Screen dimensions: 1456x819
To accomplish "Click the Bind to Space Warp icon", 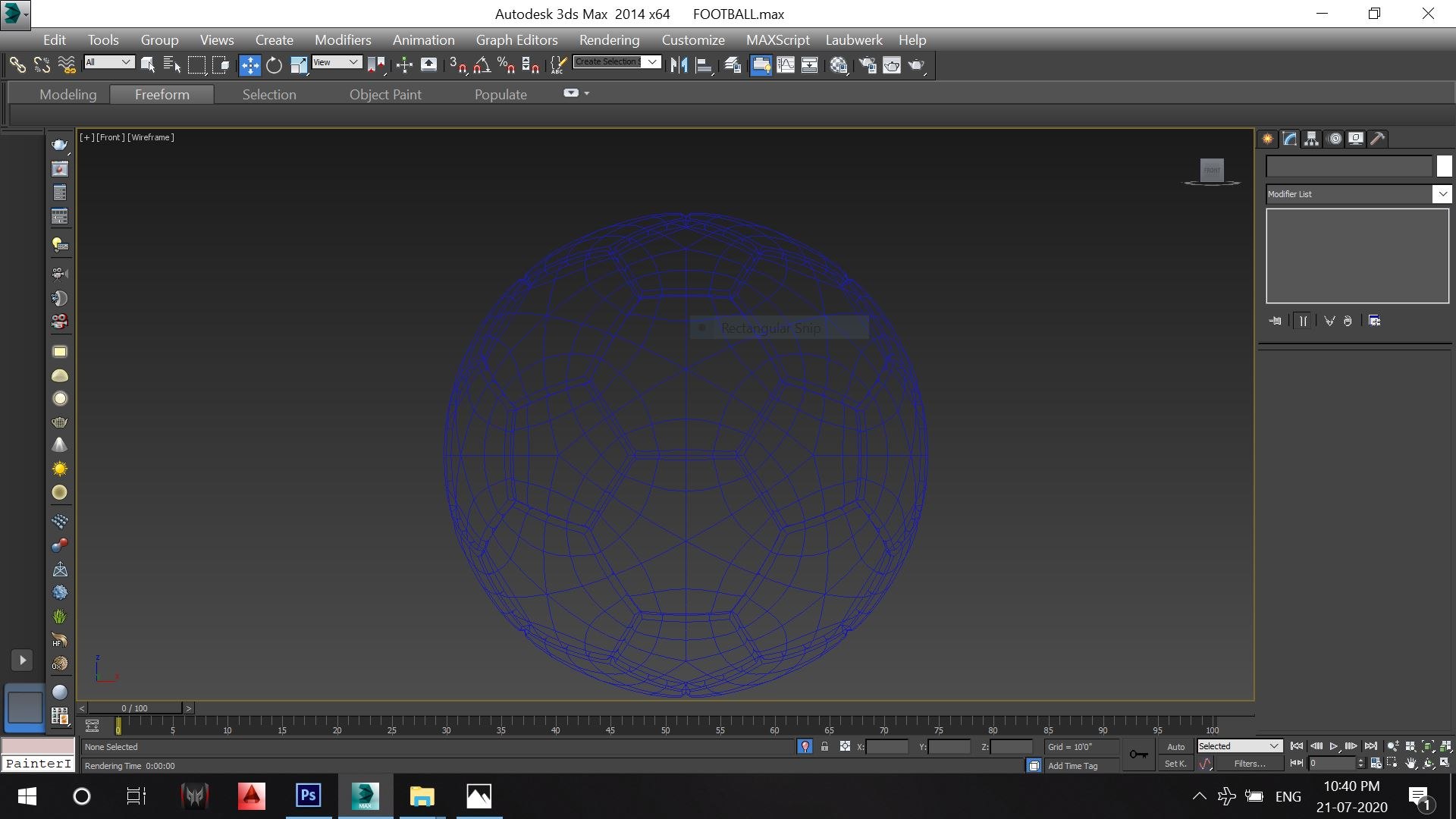I will point(67,65).
